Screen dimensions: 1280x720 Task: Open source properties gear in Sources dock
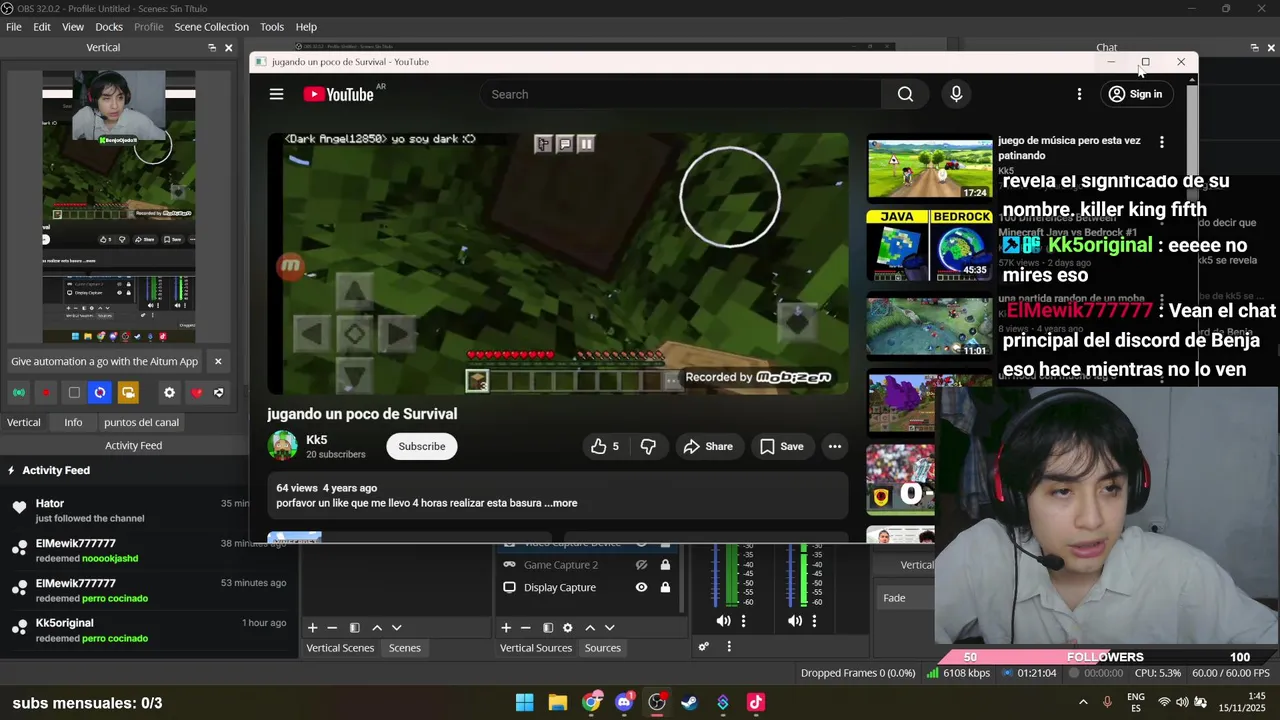(x=568, y=628)
